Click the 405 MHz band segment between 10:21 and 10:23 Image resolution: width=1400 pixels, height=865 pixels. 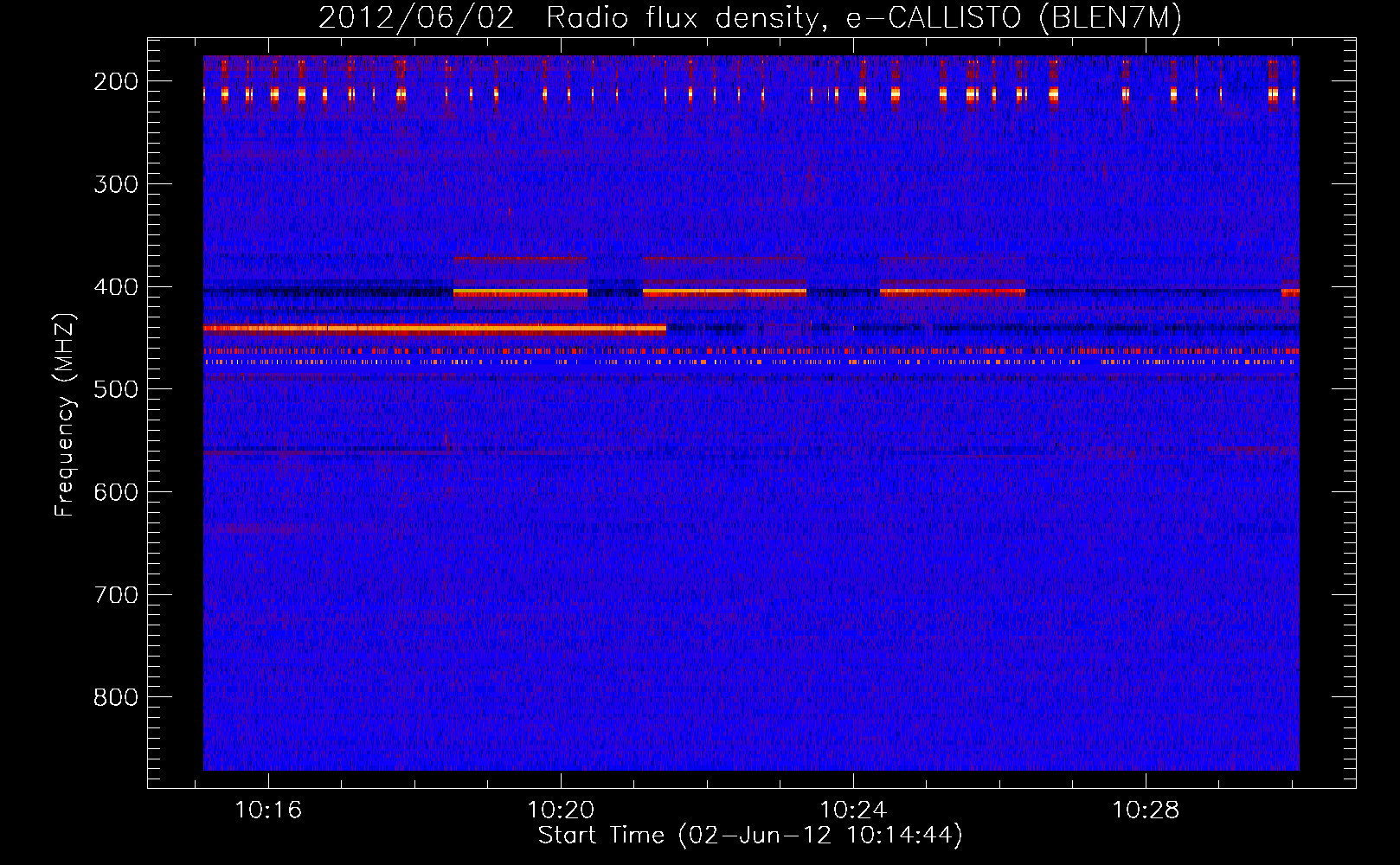(x=724, y=292)
